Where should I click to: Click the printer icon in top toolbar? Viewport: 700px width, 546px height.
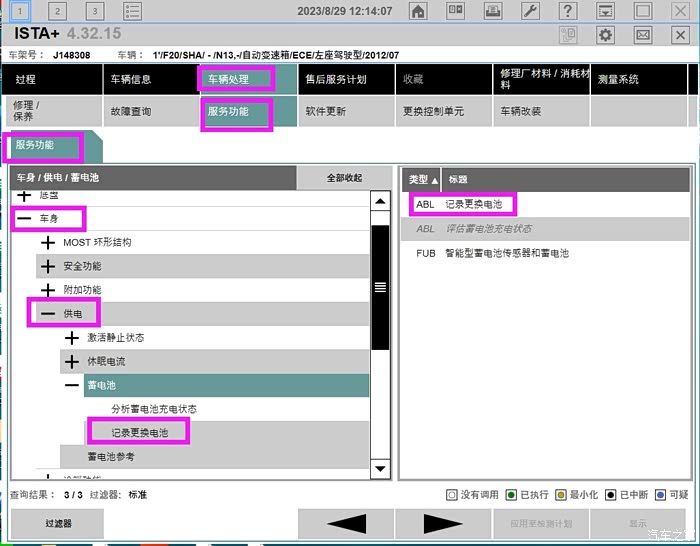pos(493,11)
